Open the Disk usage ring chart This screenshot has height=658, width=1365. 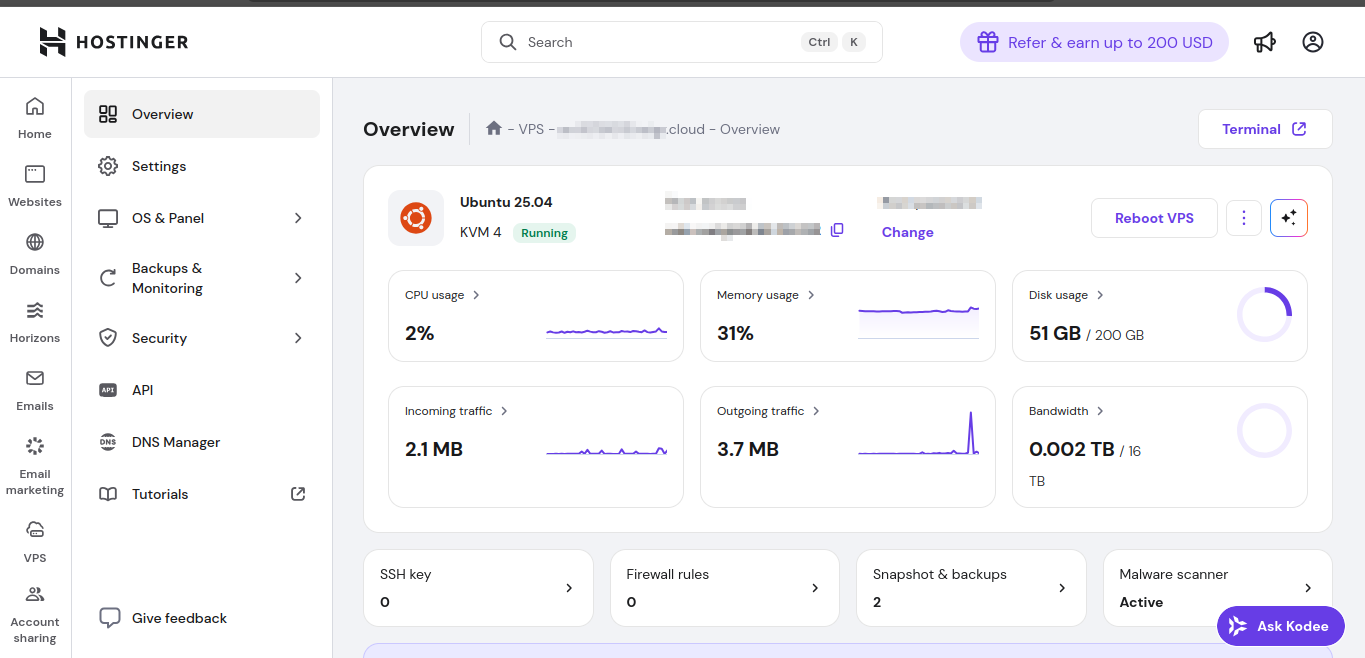click(x=1264, y=315)
